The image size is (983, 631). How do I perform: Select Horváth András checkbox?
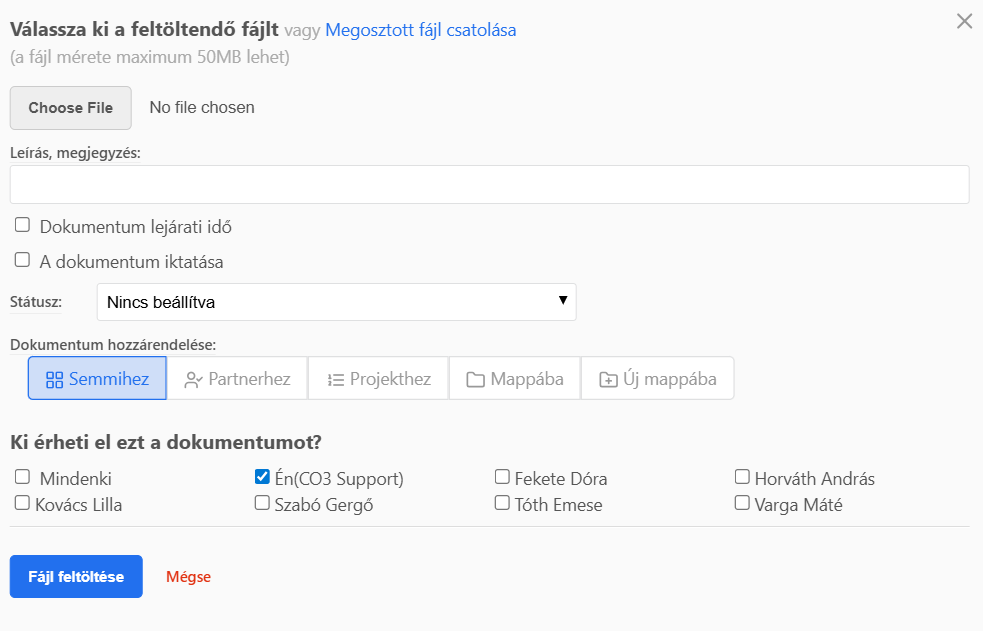(x=742, y=477)
